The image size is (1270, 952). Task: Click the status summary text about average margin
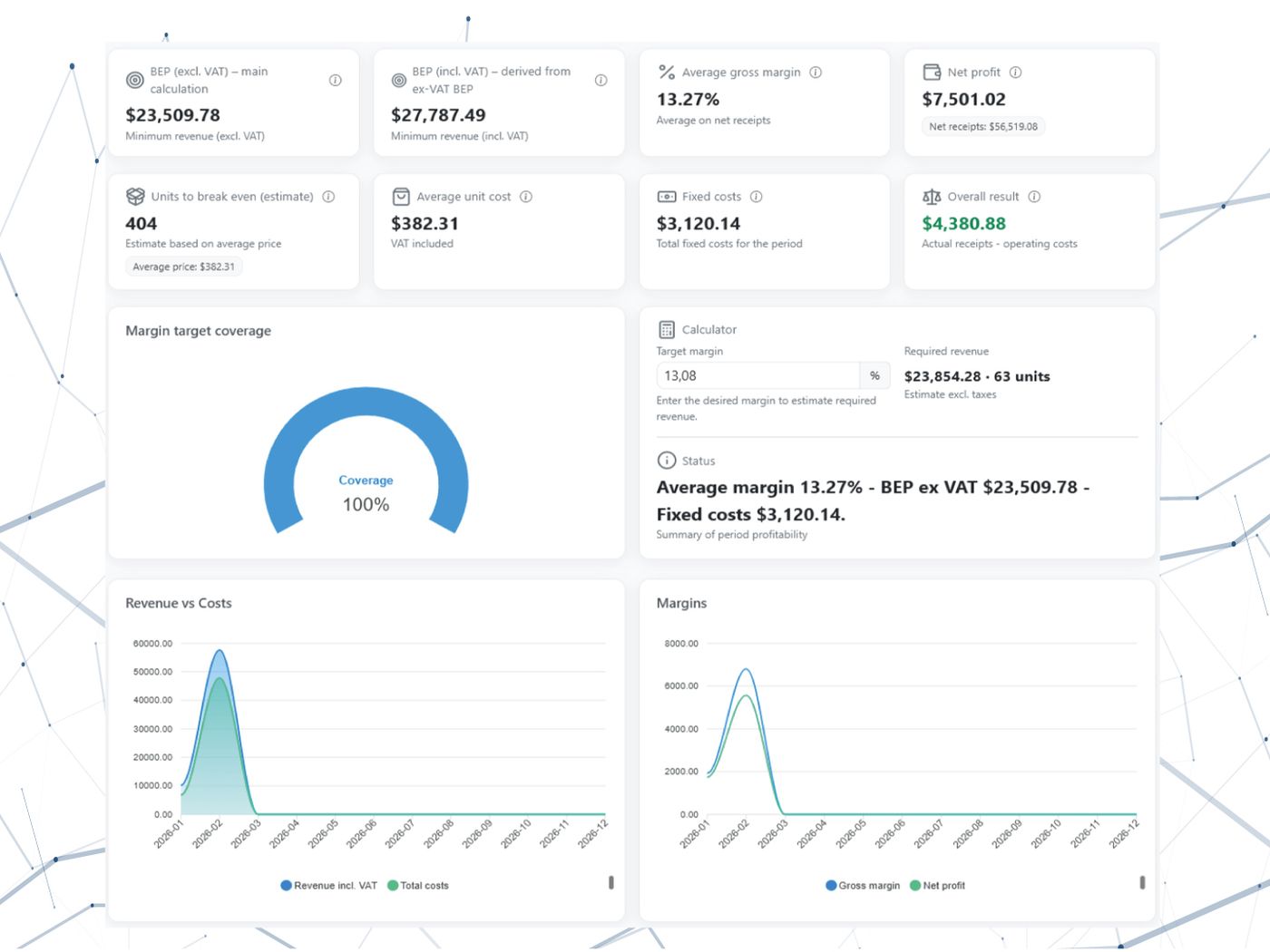point(874,500)
